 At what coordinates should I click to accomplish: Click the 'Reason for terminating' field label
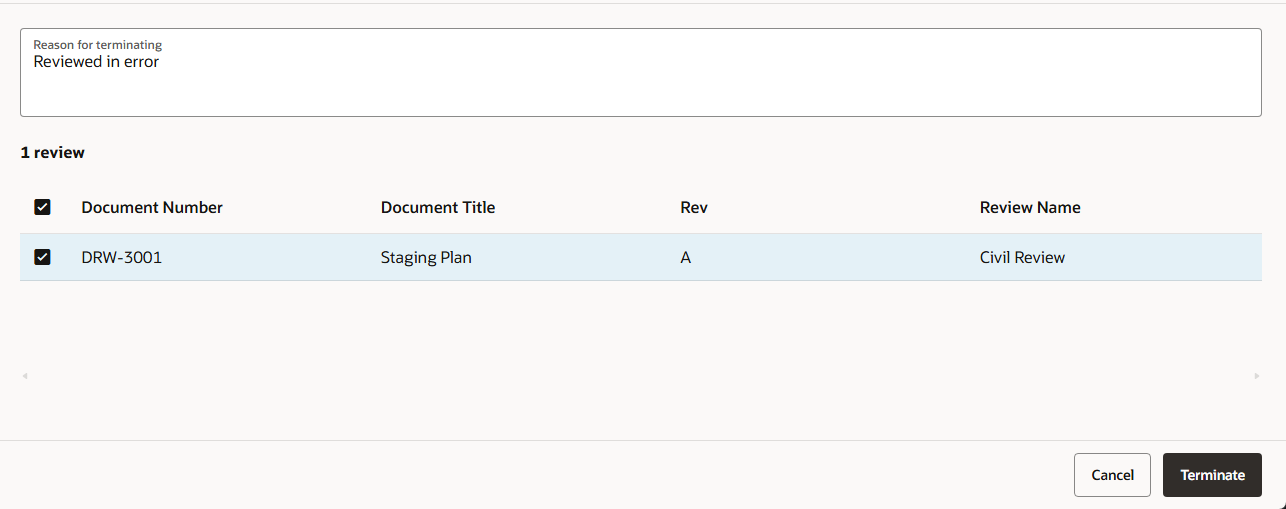98,45
